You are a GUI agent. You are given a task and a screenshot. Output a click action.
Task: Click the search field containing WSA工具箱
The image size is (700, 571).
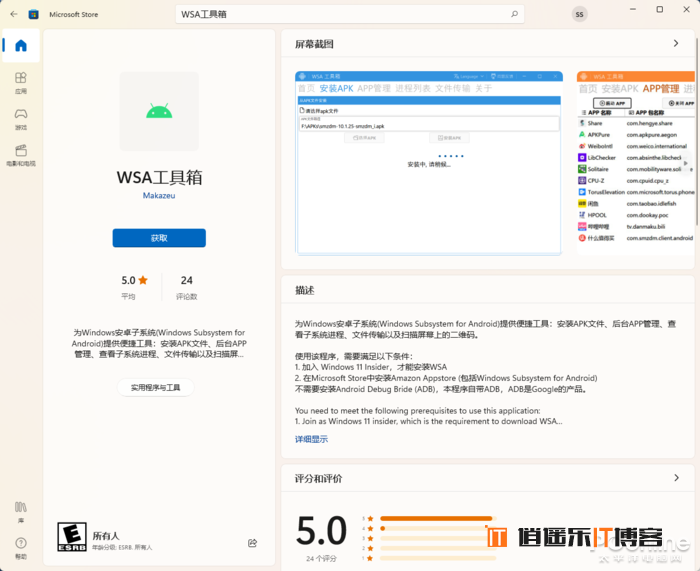(x=350, y=14)
